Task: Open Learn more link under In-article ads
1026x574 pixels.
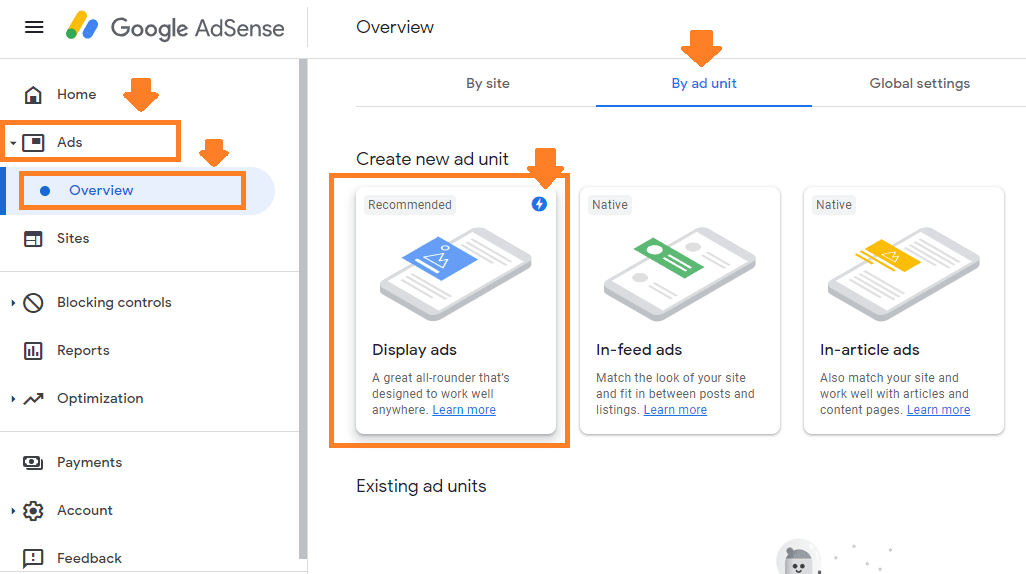Action: point(938,410)
